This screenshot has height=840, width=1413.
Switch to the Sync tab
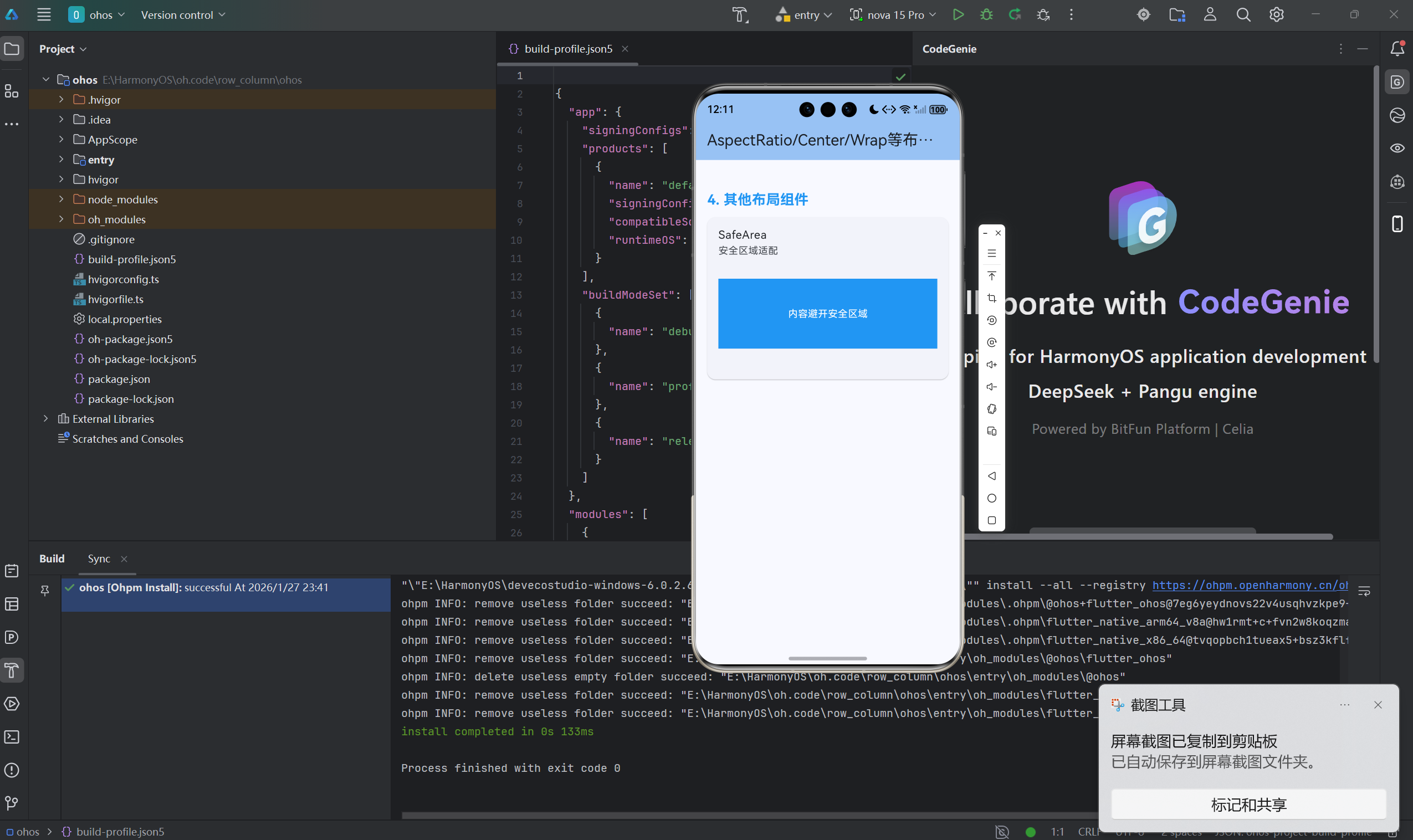[99, 559]
